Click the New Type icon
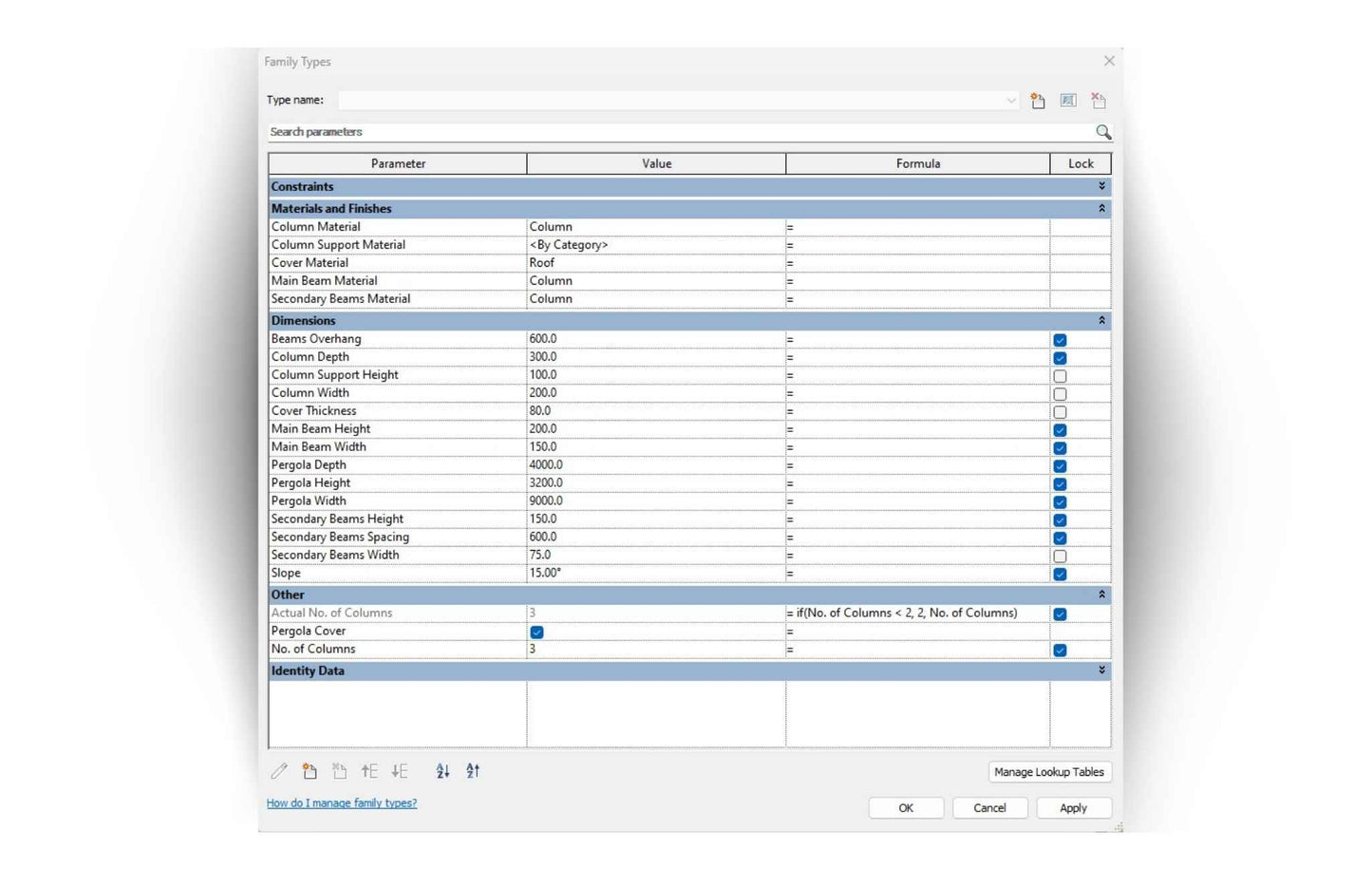The image size is (1372, 887). (1038, 101)
